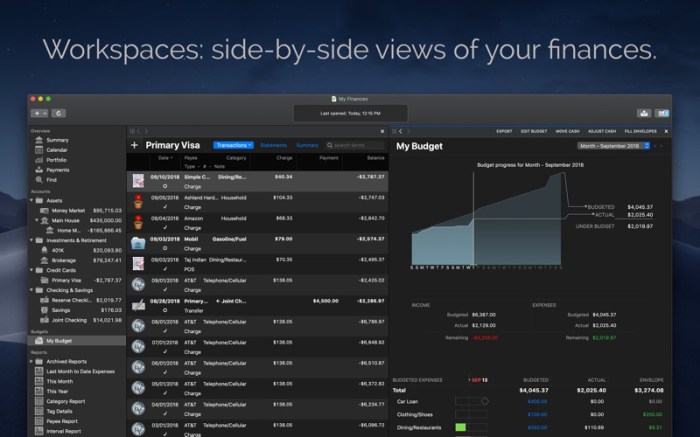700x437 pixels.
Task: Open the Portfolio overview item
Action: (56, 159)
